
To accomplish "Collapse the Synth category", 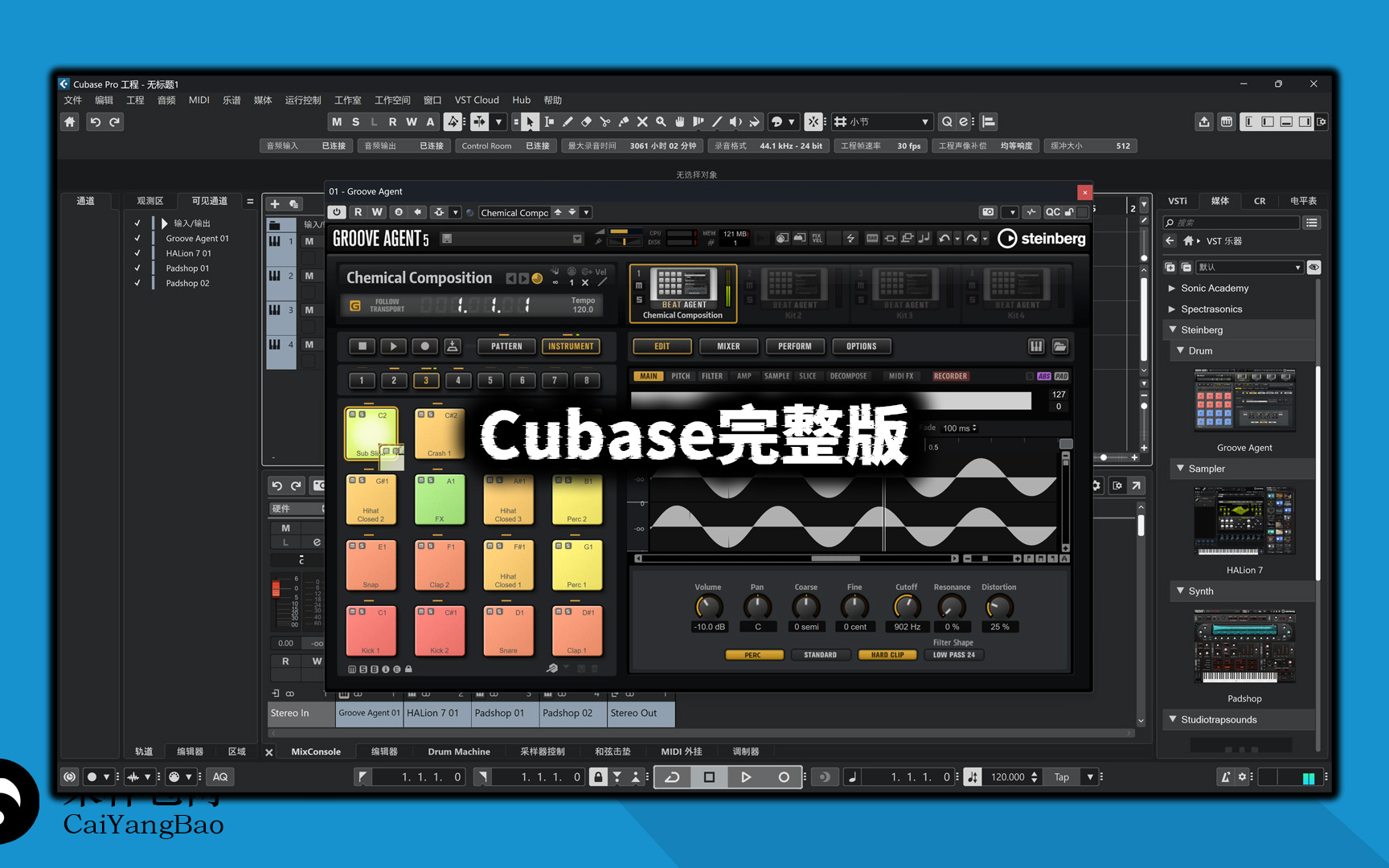I will click(x=1180, y=591).
